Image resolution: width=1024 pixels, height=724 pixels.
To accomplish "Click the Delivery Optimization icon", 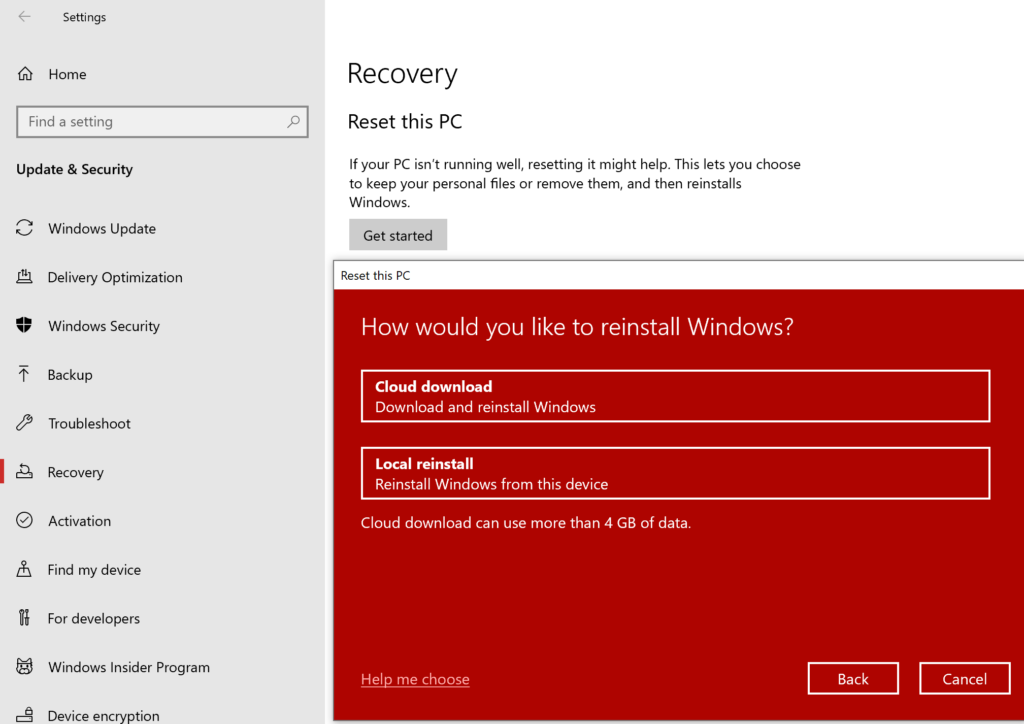I will click(24, 276).
